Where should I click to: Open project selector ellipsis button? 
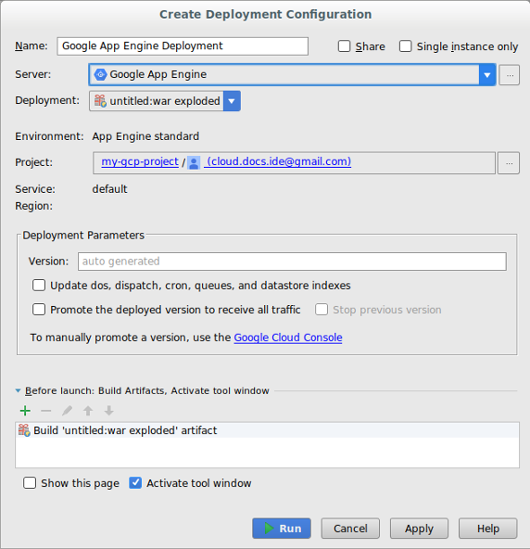[x=509, y=163]
